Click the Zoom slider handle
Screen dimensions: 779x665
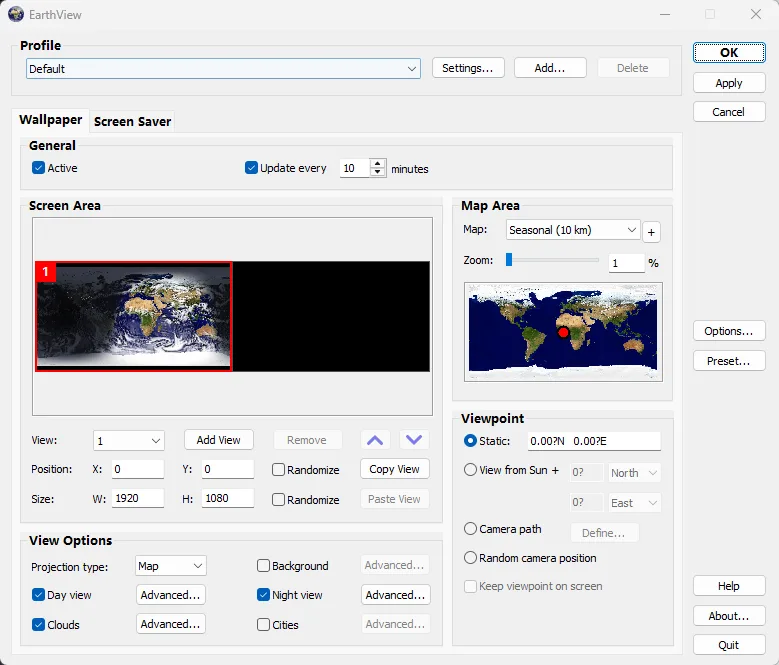509,260
